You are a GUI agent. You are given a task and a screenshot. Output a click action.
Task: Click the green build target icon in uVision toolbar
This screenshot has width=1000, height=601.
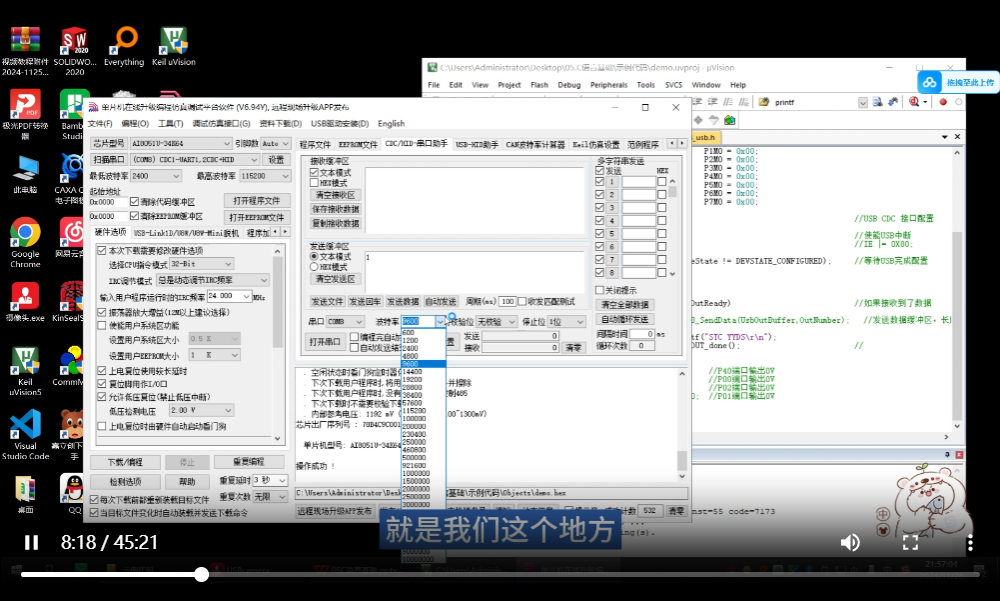730,120
